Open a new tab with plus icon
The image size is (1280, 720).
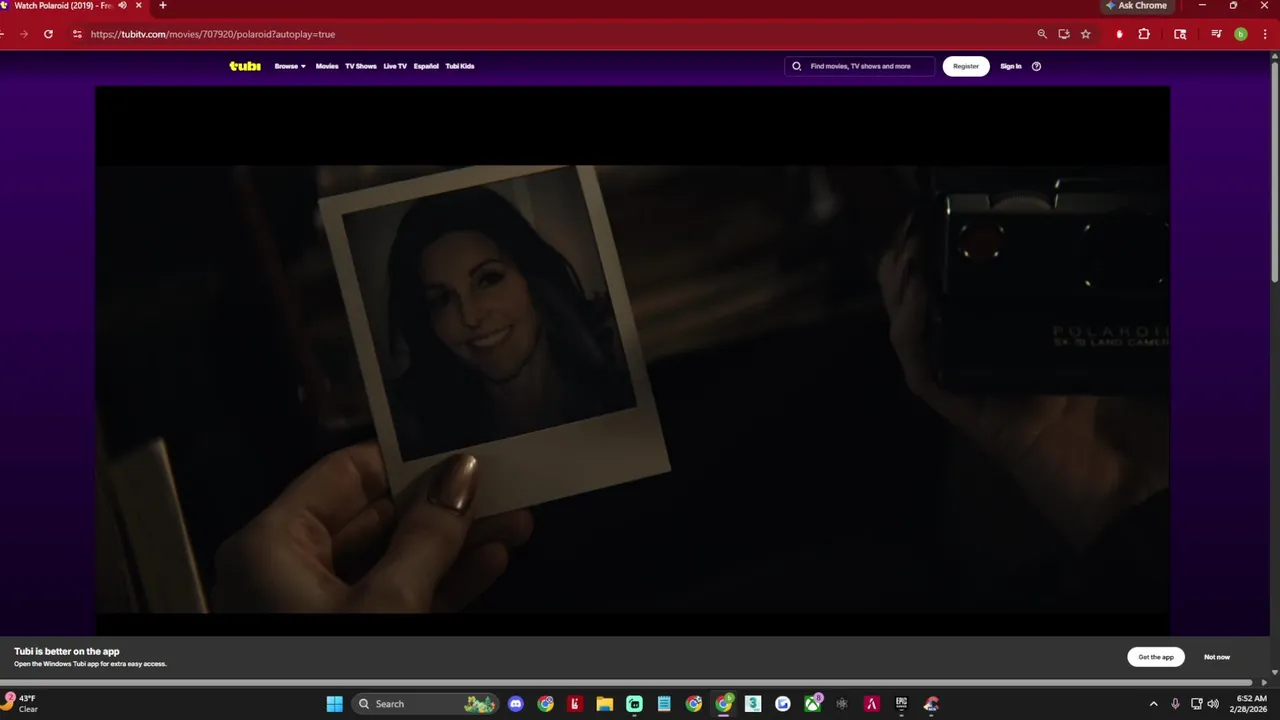pyautogui.click(x=162, y=5)
